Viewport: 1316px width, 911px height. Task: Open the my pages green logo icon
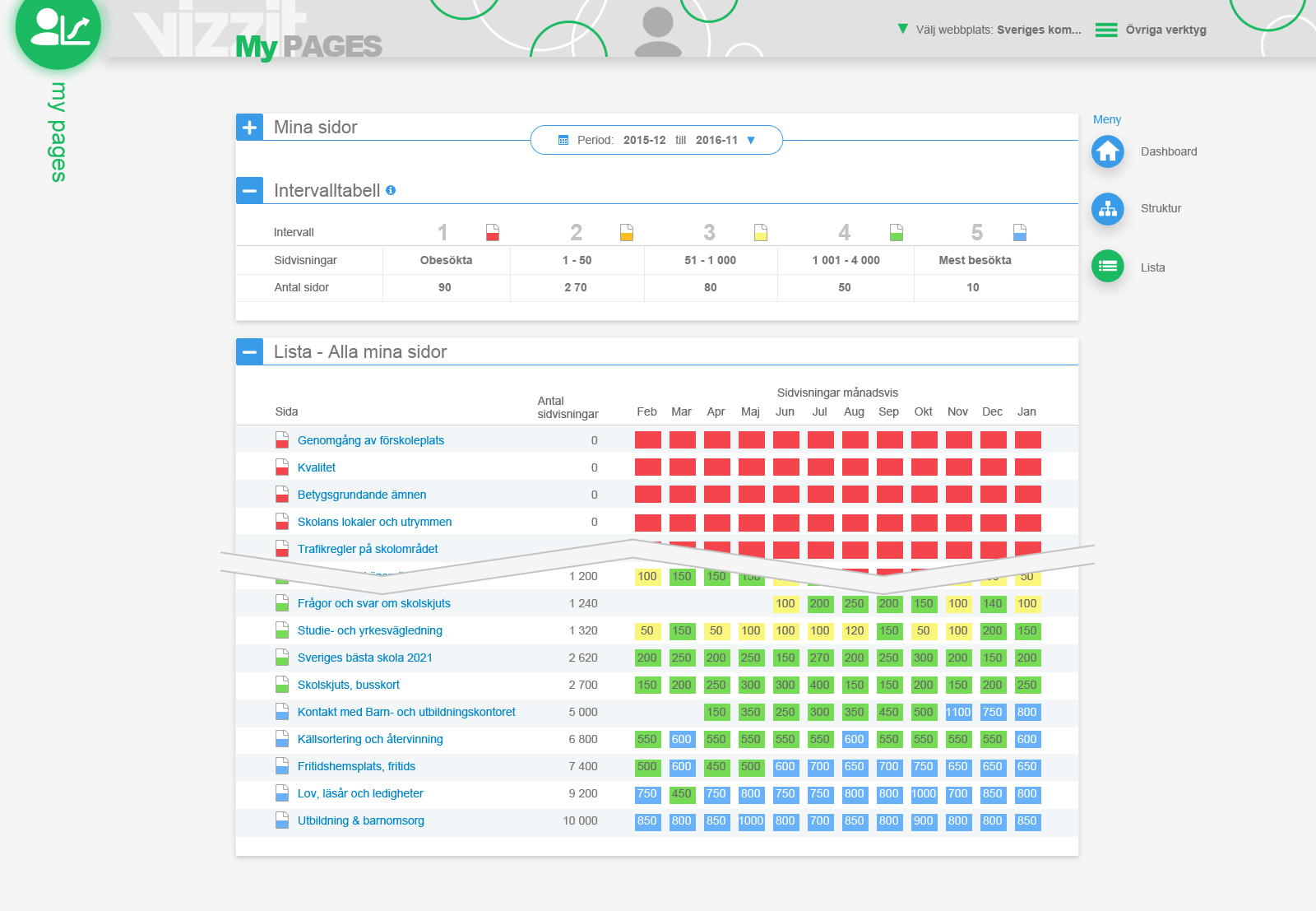[58, 27]
